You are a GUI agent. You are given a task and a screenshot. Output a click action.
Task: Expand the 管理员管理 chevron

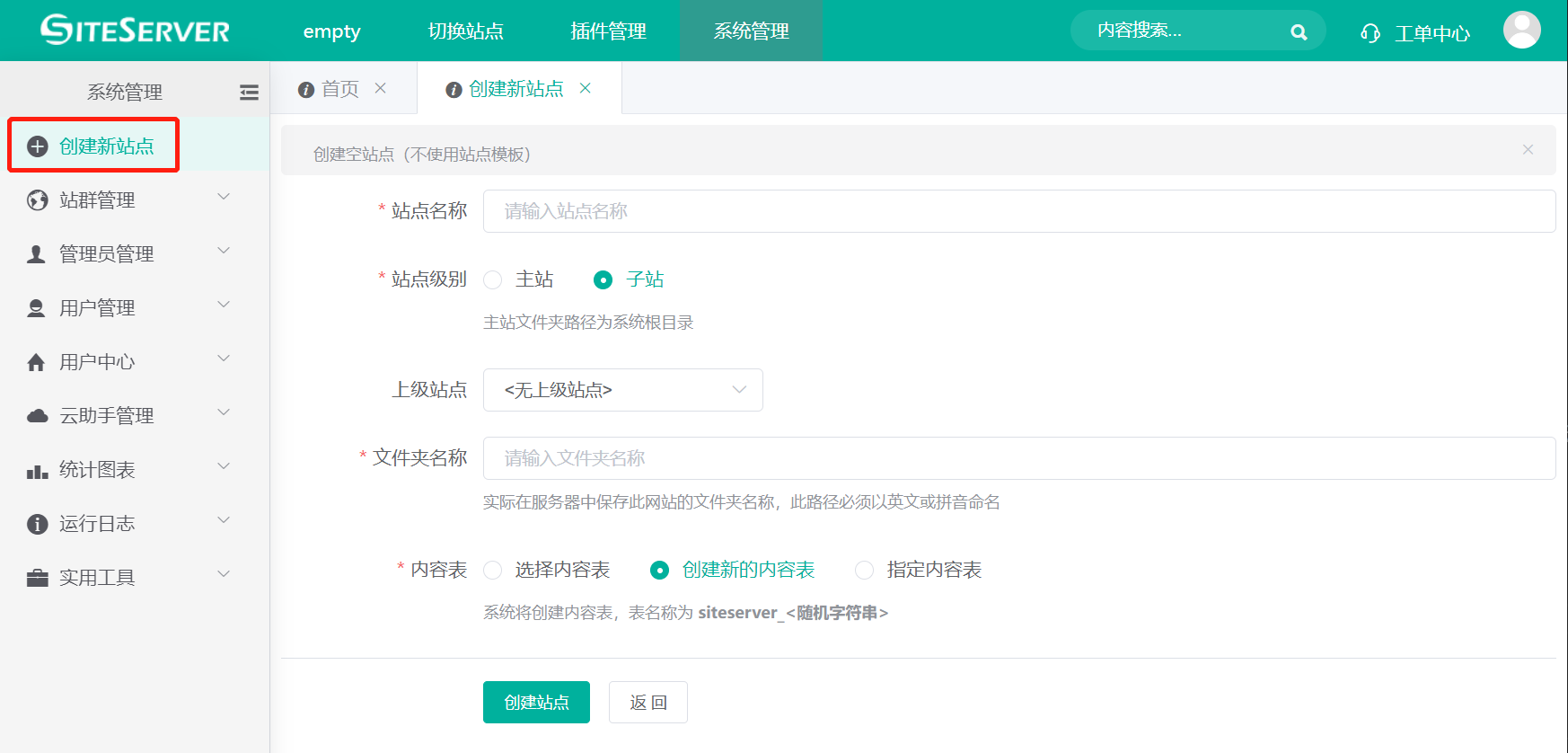(x=224, y=252)
